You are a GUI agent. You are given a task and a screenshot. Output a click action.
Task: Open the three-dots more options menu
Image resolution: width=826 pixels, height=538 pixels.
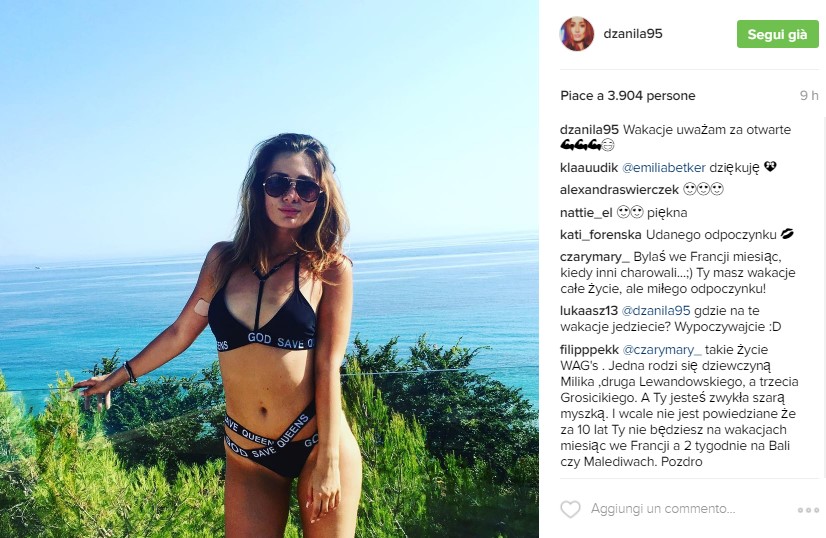tap(808, 510)
